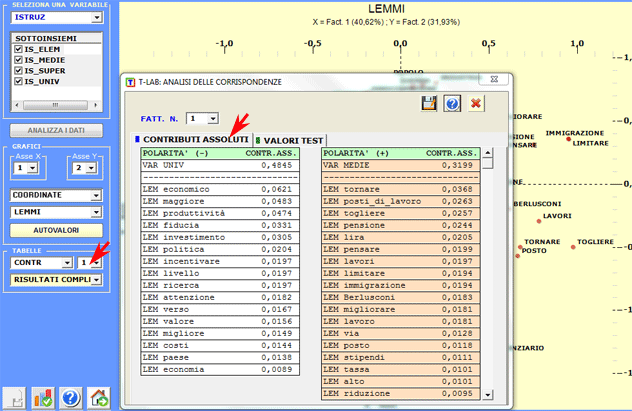The image size is (632, 411).
Task: Save the contributions table with the floppy icon
Action: pos(429,104)
